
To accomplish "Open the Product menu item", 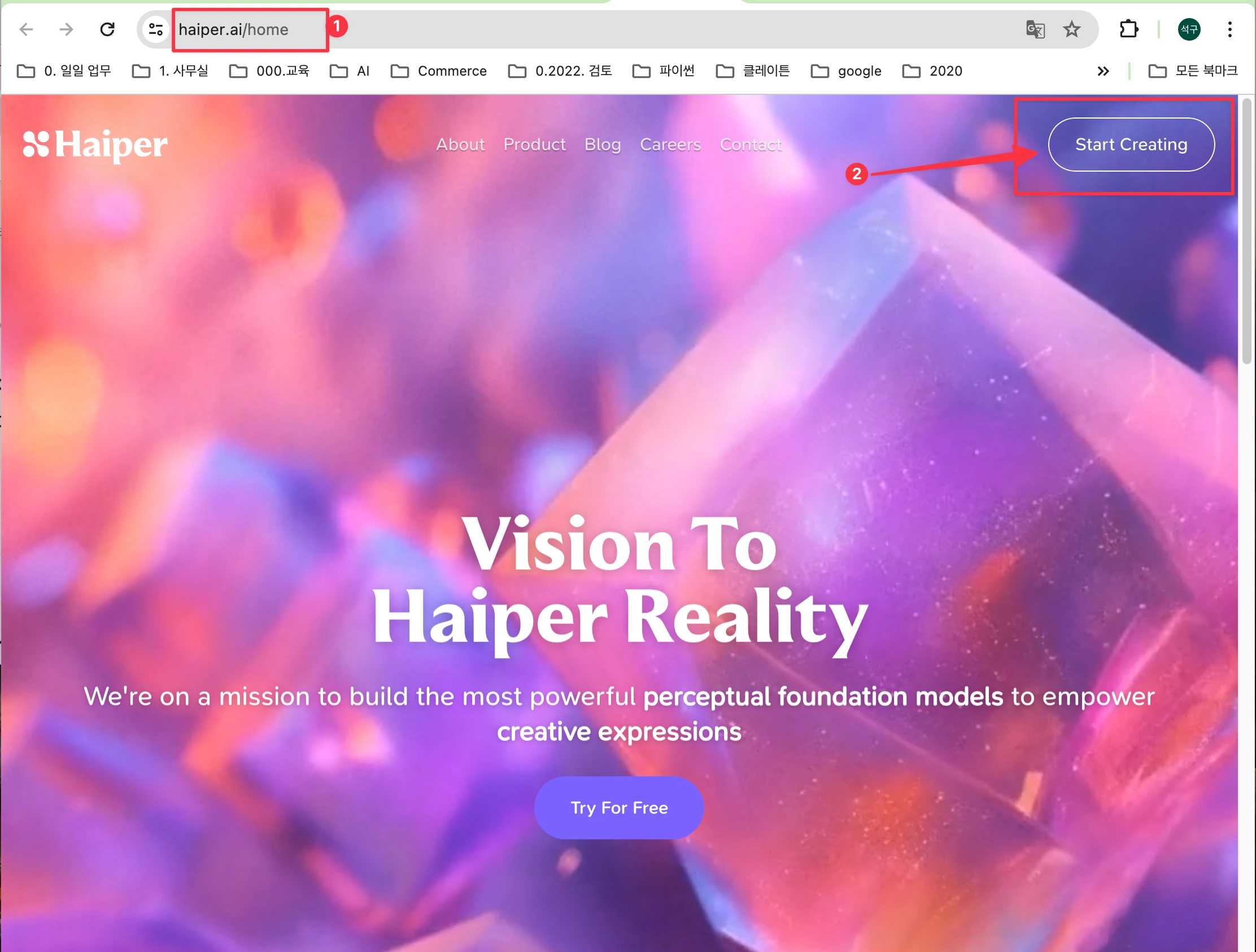I will click(x=534, y=145).
